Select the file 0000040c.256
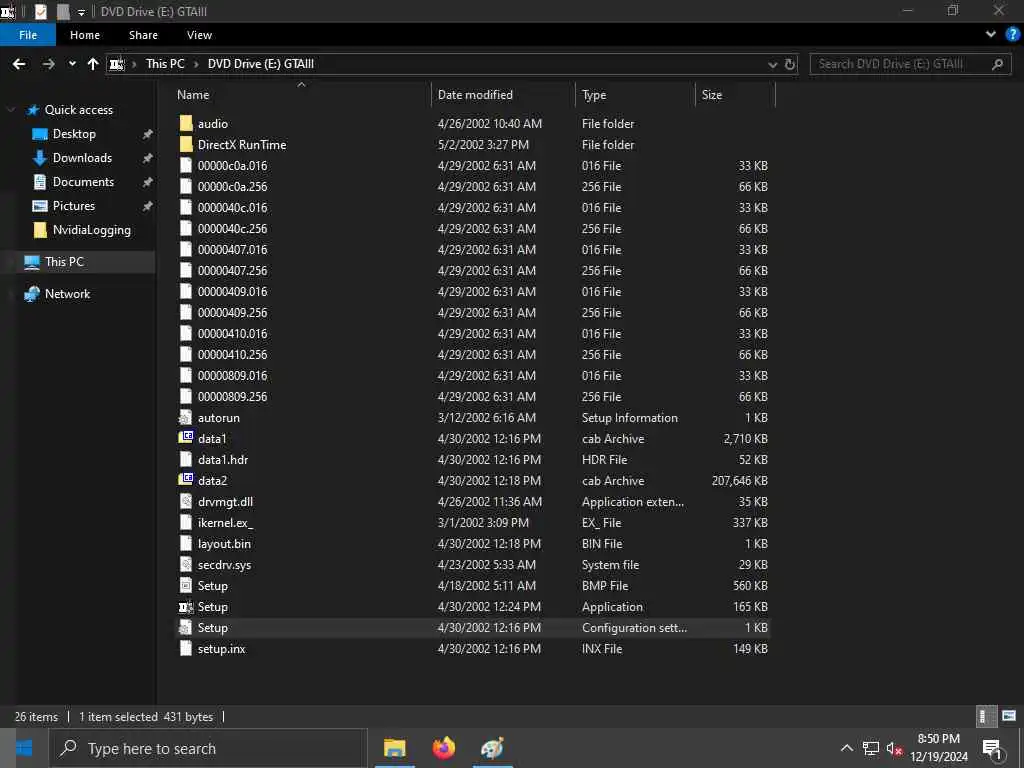Viewport: 1024px width, 768px height. pos(232,229)
